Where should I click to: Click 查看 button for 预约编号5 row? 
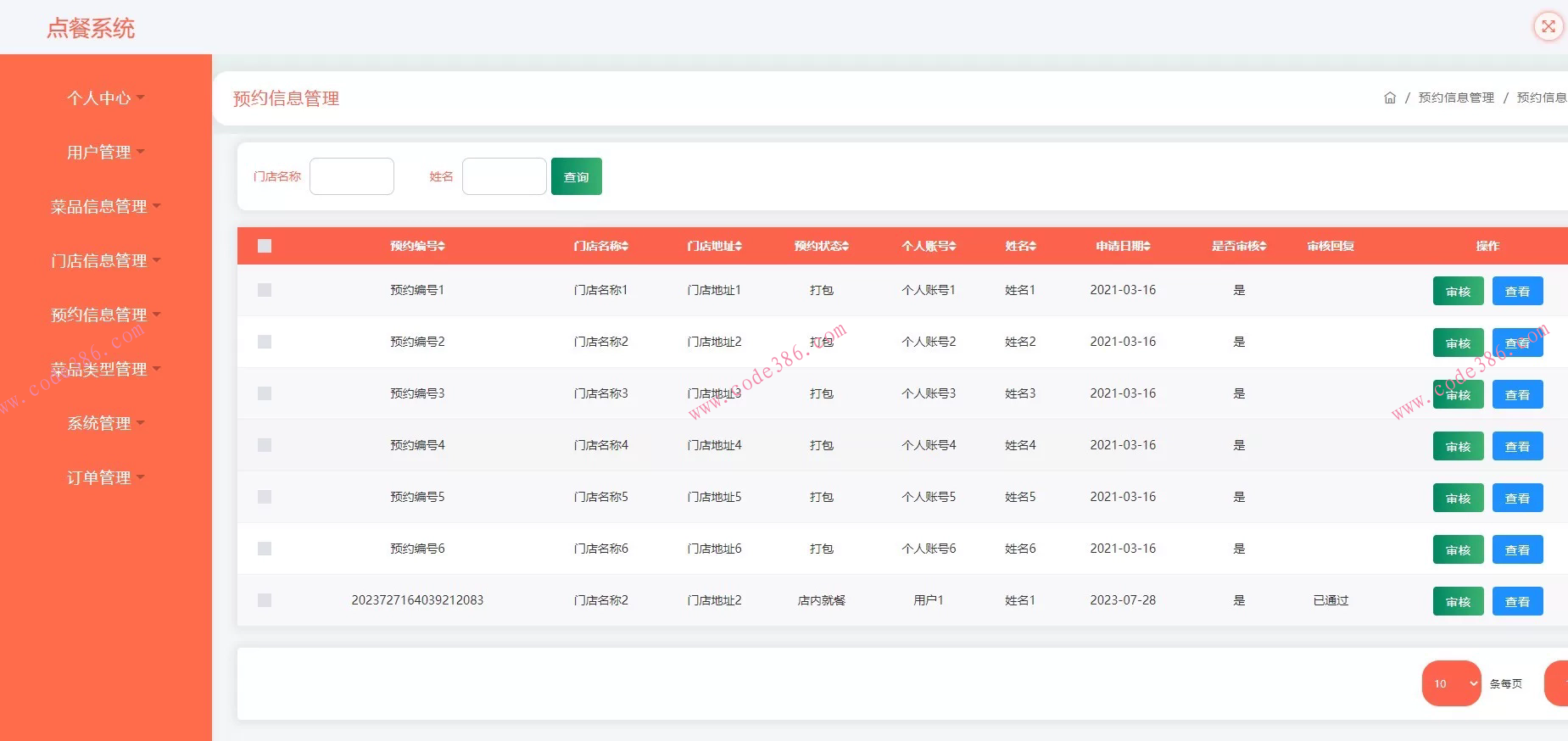[1517, 499]
